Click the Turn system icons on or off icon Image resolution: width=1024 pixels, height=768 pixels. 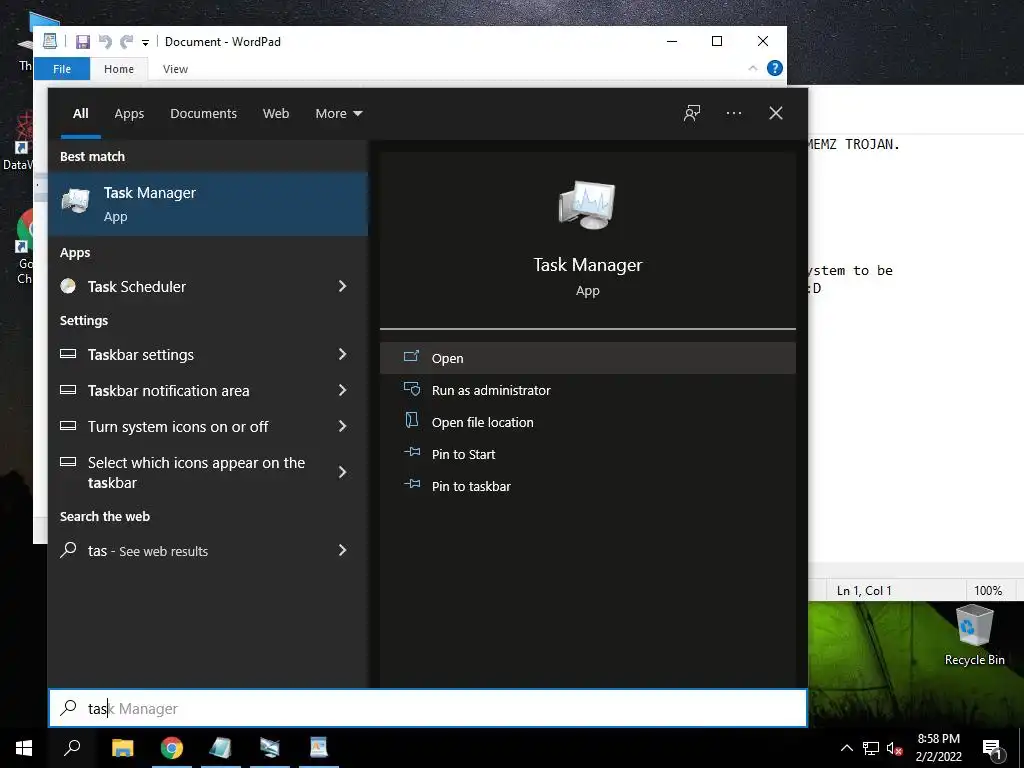tap(68, 426)
